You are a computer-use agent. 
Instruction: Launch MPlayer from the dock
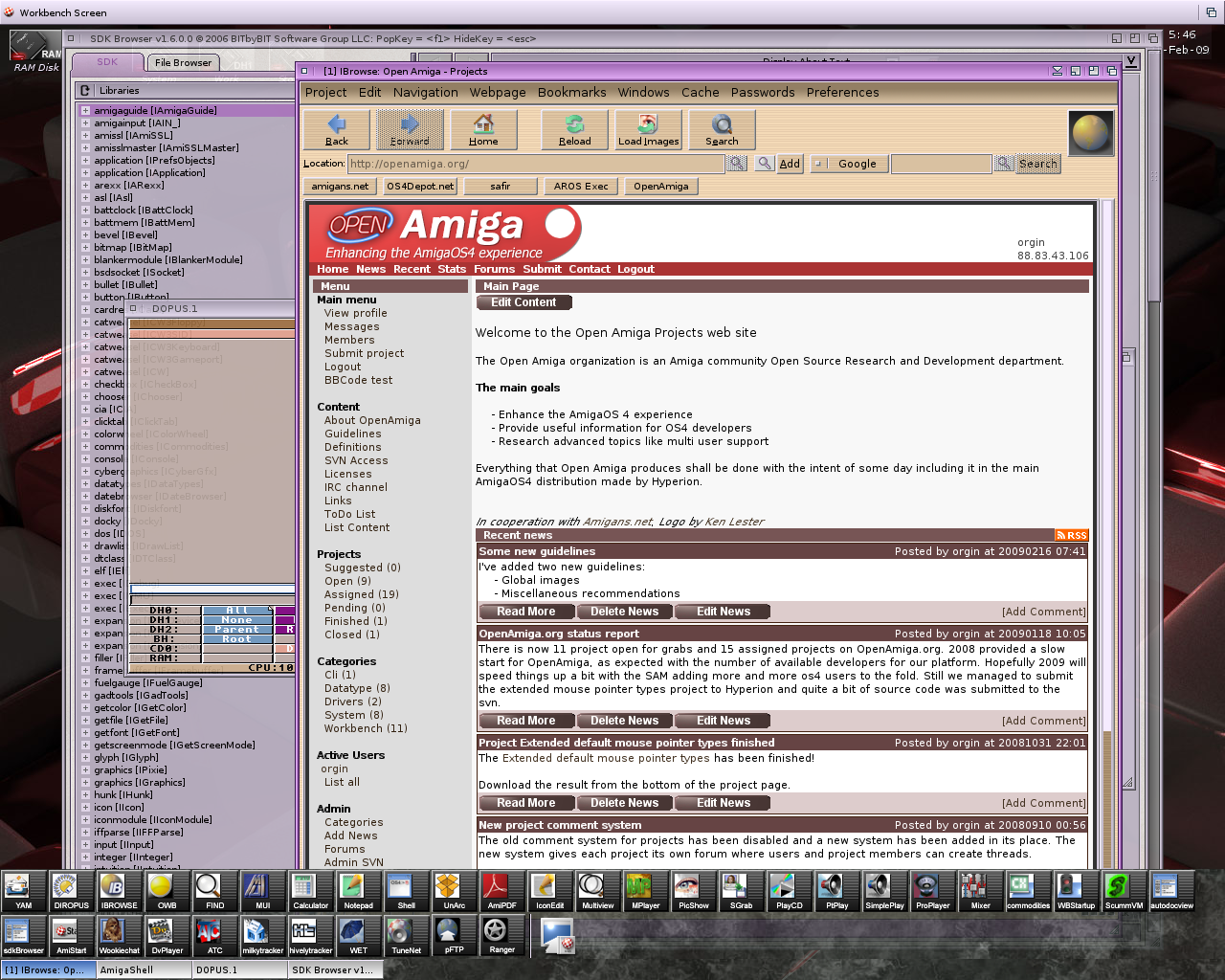tap(646, 892)
